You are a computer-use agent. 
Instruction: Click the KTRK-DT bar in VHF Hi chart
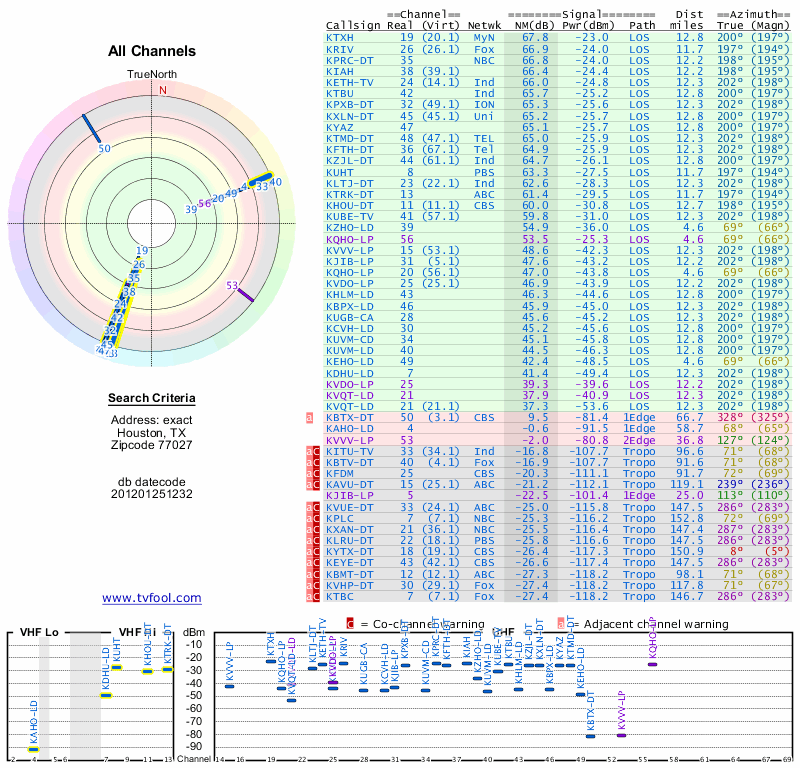tap(167, 669)
